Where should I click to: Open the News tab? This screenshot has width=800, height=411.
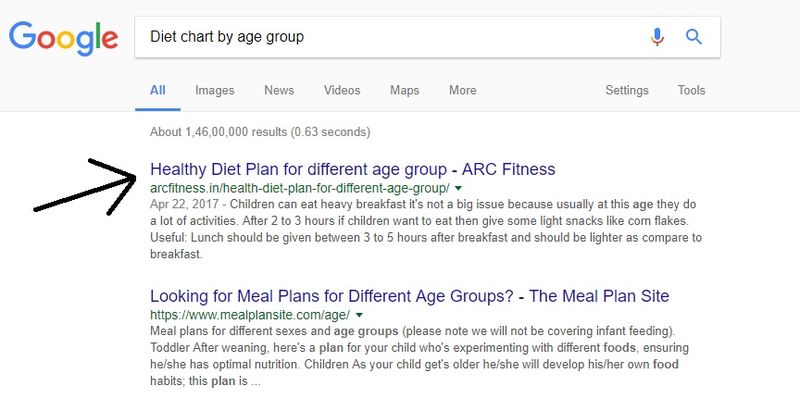279,90
